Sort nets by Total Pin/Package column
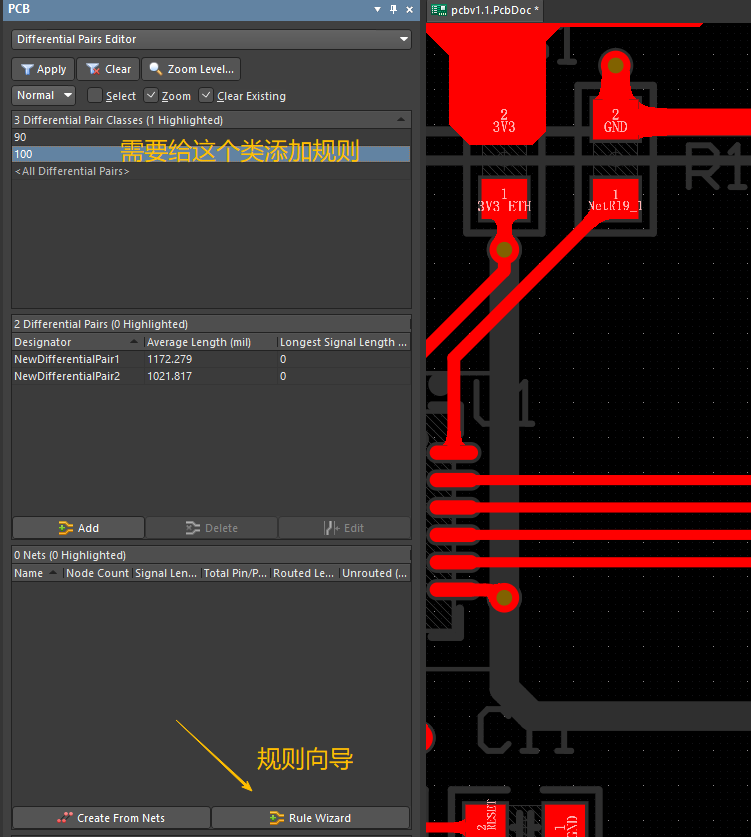This screenshot has width=751, height=837. 235,573
